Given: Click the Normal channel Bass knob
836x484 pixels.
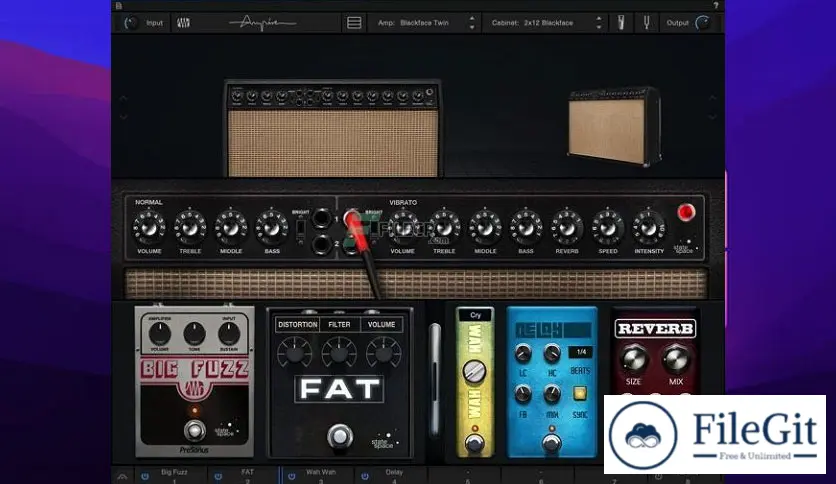Looking at the screenshot, I should pyautogui.click(x=272, y=228).
